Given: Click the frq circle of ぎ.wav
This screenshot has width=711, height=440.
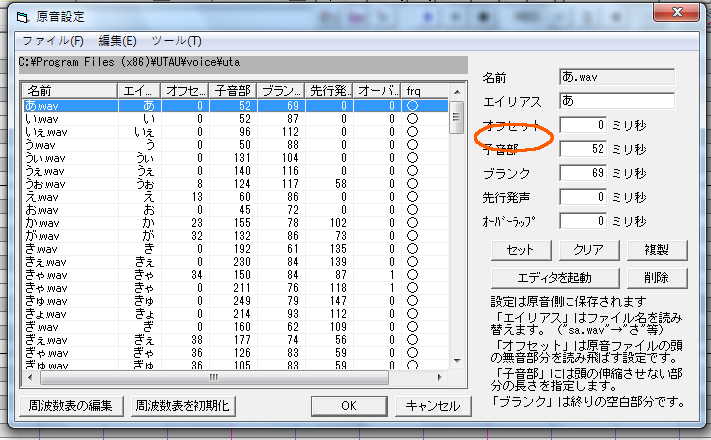Looking at the screenshot, I should [x=412, y=327].
